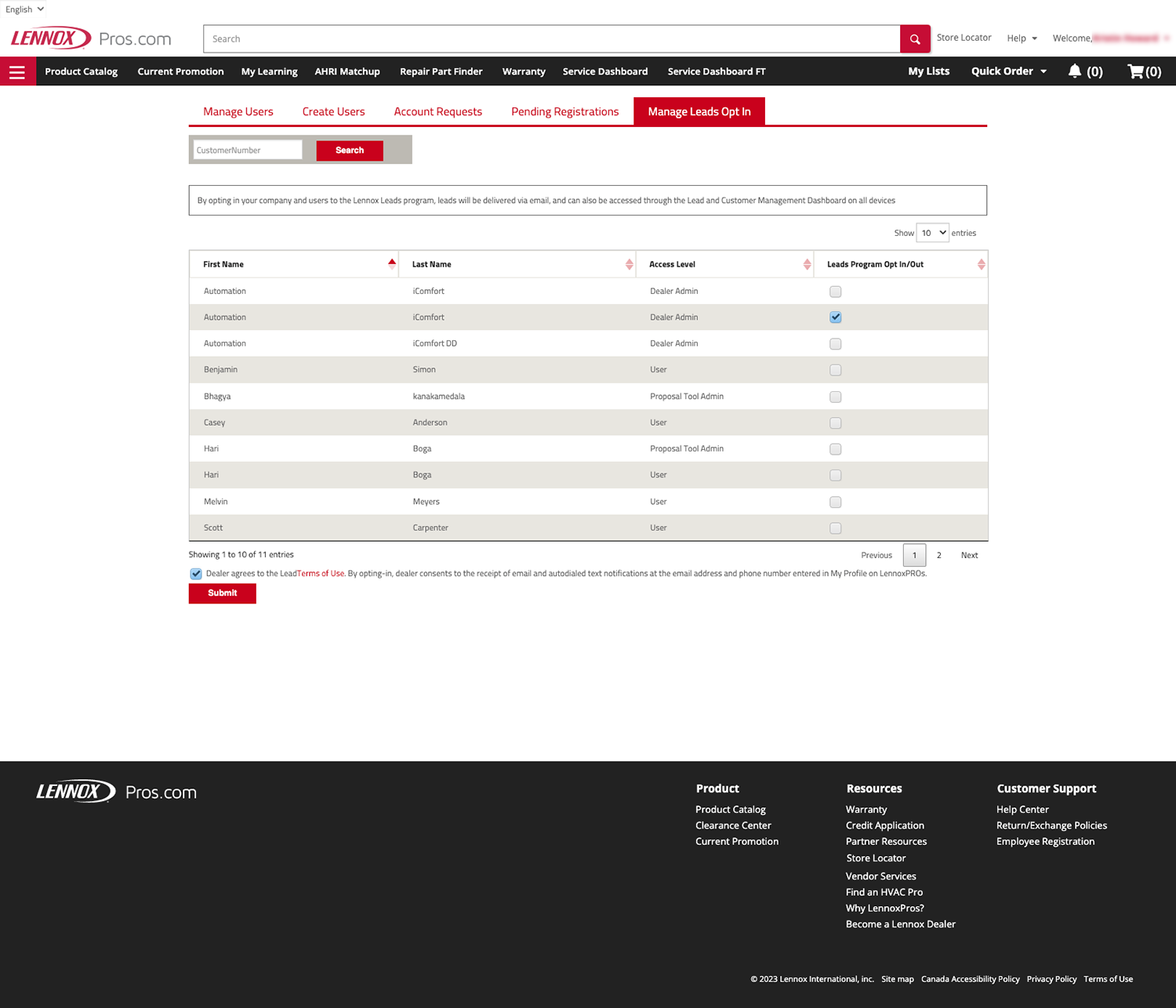1176x1008 pixels.
Task: Open the Welcome user account dropdown
Action: (x=1111, y=38)
